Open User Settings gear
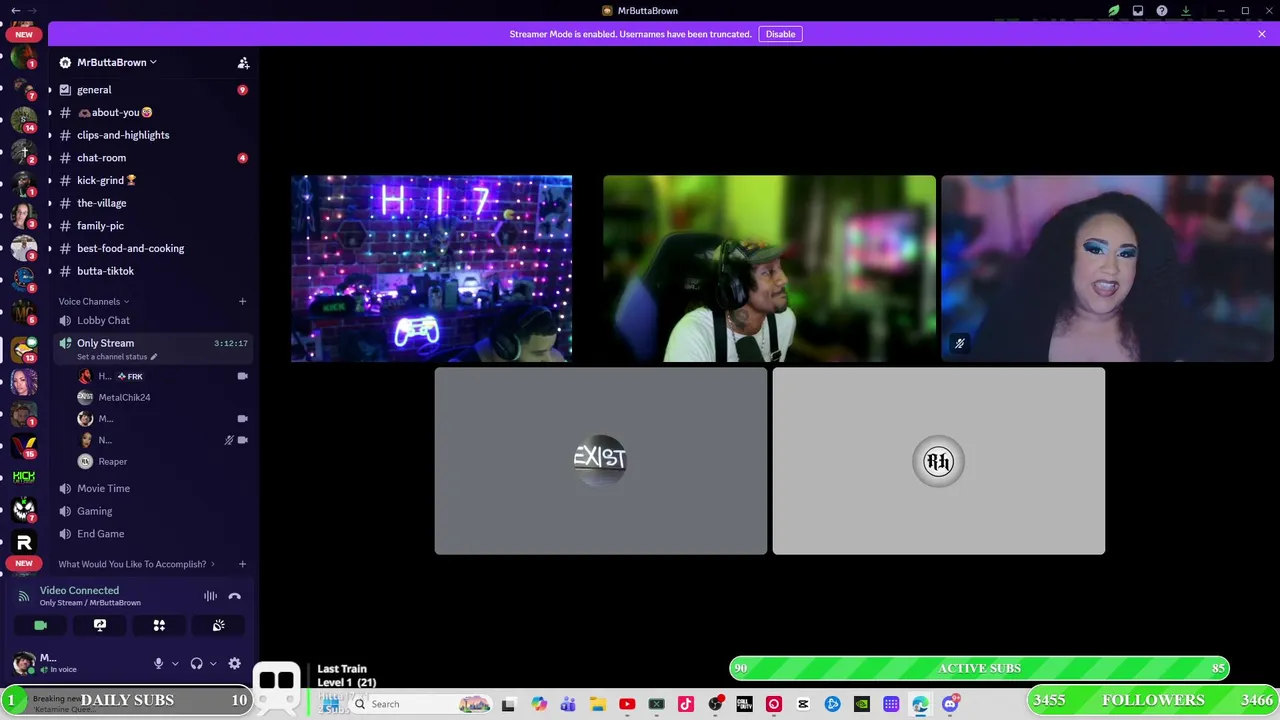This screenshot has height=720, width=1280. tap(234, 663)
